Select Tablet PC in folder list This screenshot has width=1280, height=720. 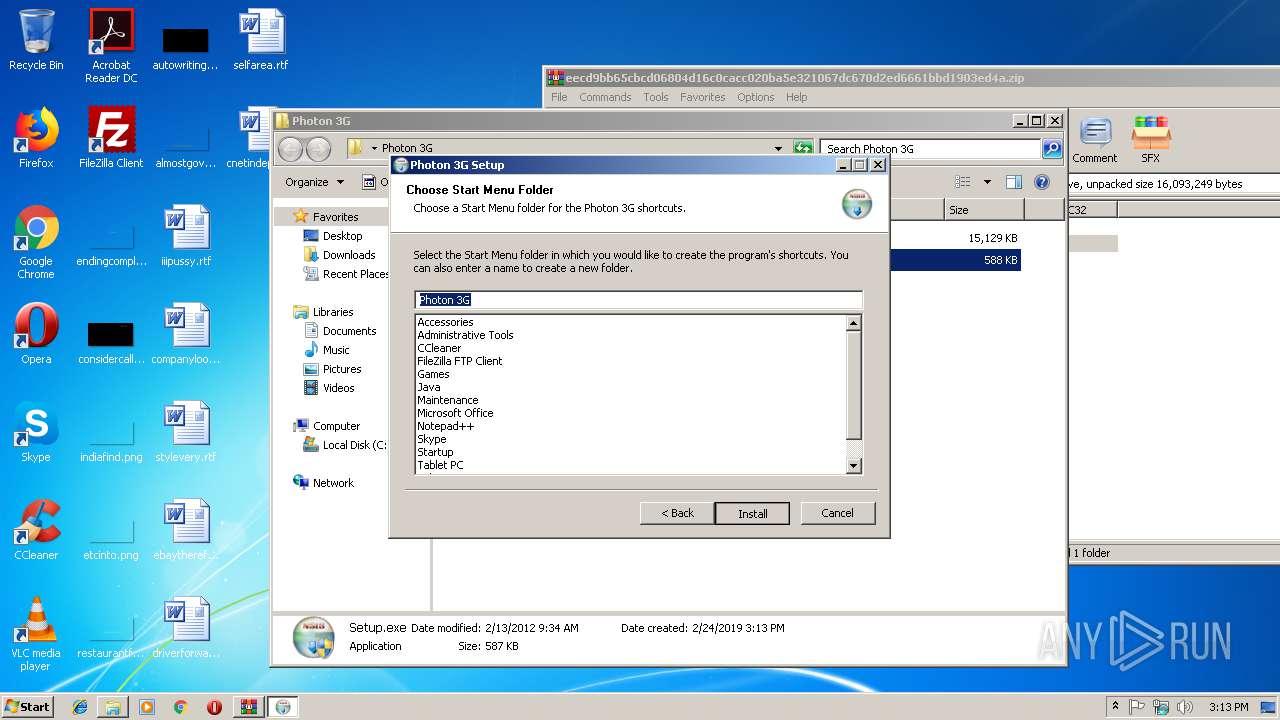point(440,465)
